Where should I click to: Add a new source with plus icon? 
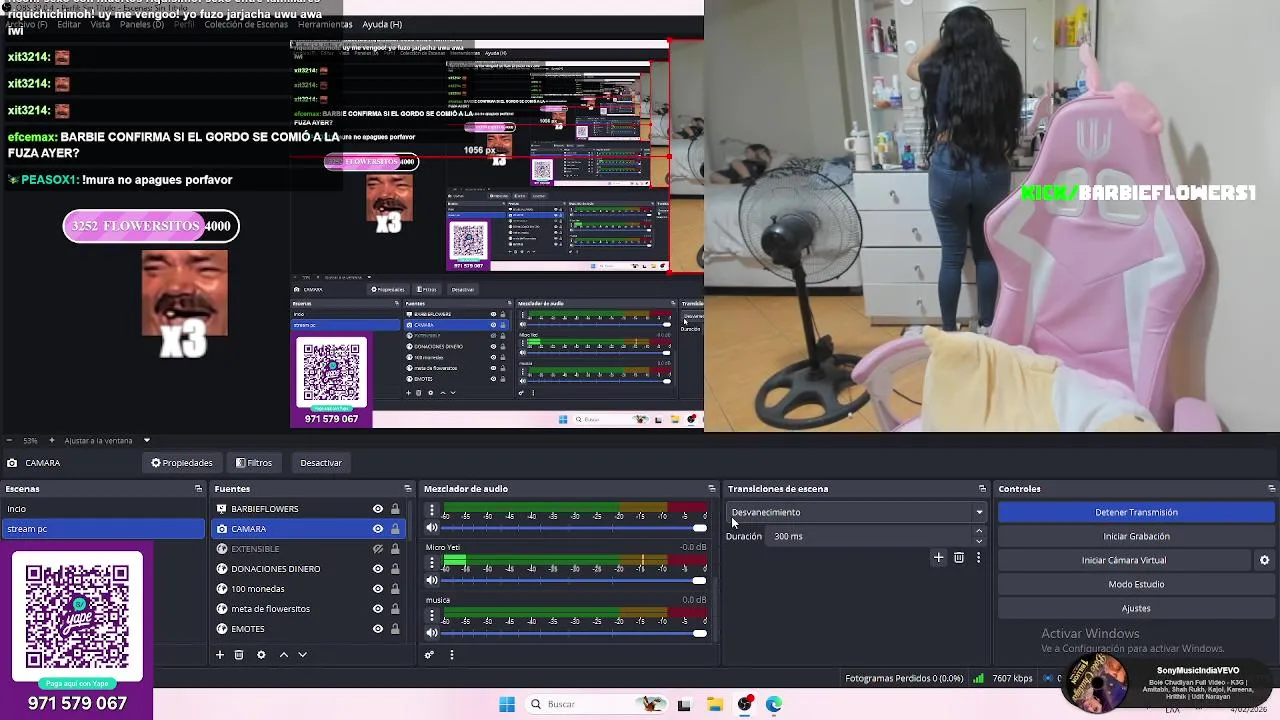(220, 655)
